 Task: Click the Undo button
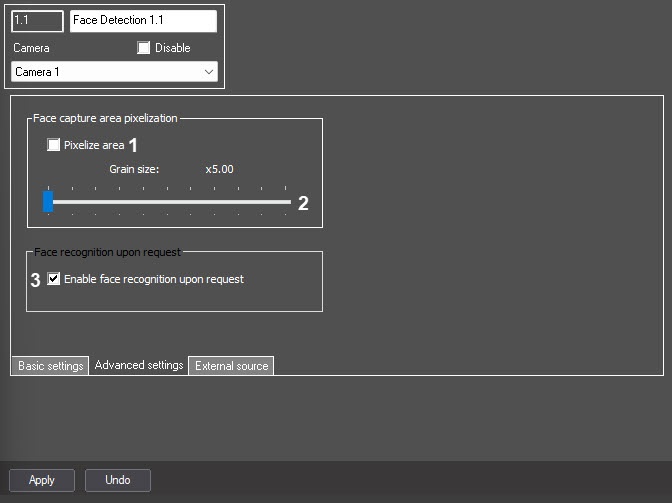[118, 480]
